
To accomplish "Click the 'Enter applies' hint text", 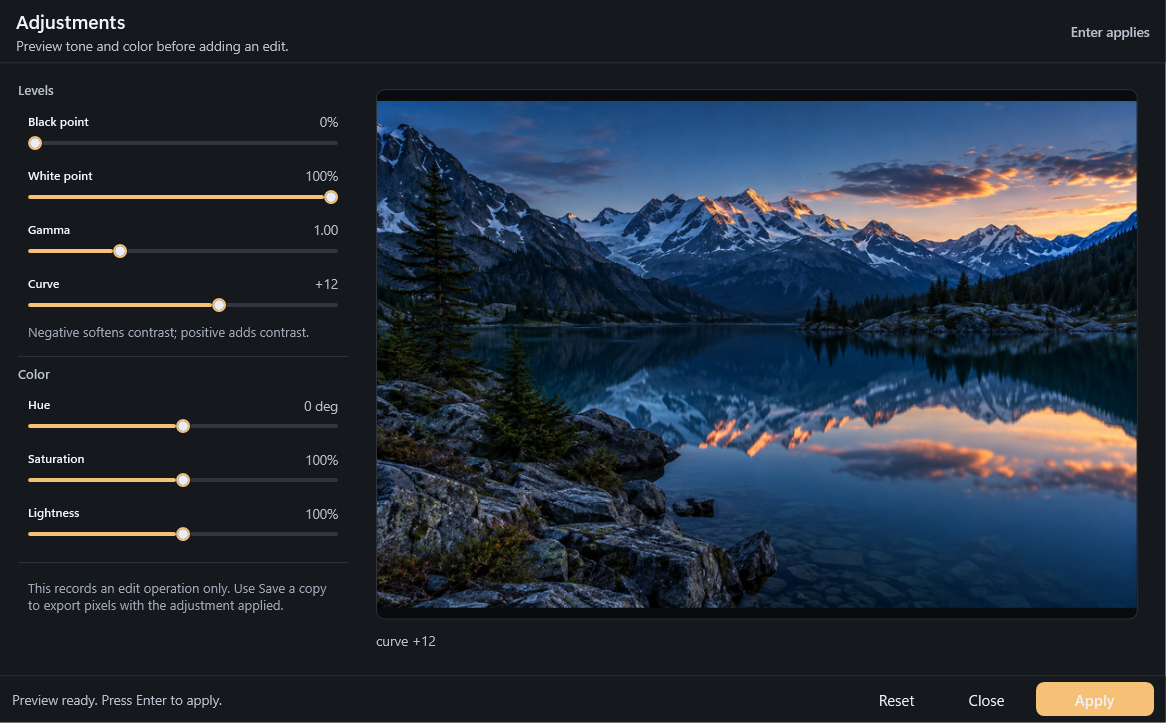I will coord(1109,32).
